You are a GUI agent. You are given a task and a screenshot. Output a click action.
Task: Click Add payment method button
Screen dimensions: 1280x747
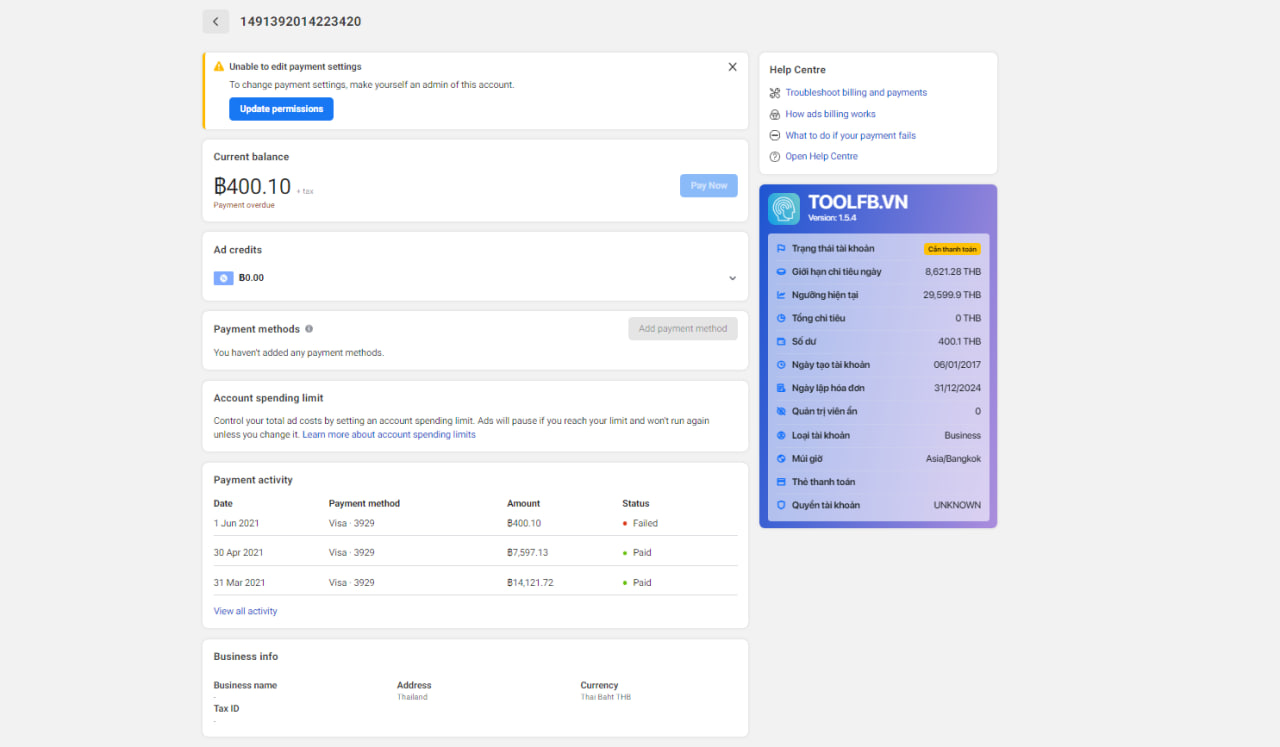click(683, 329)
